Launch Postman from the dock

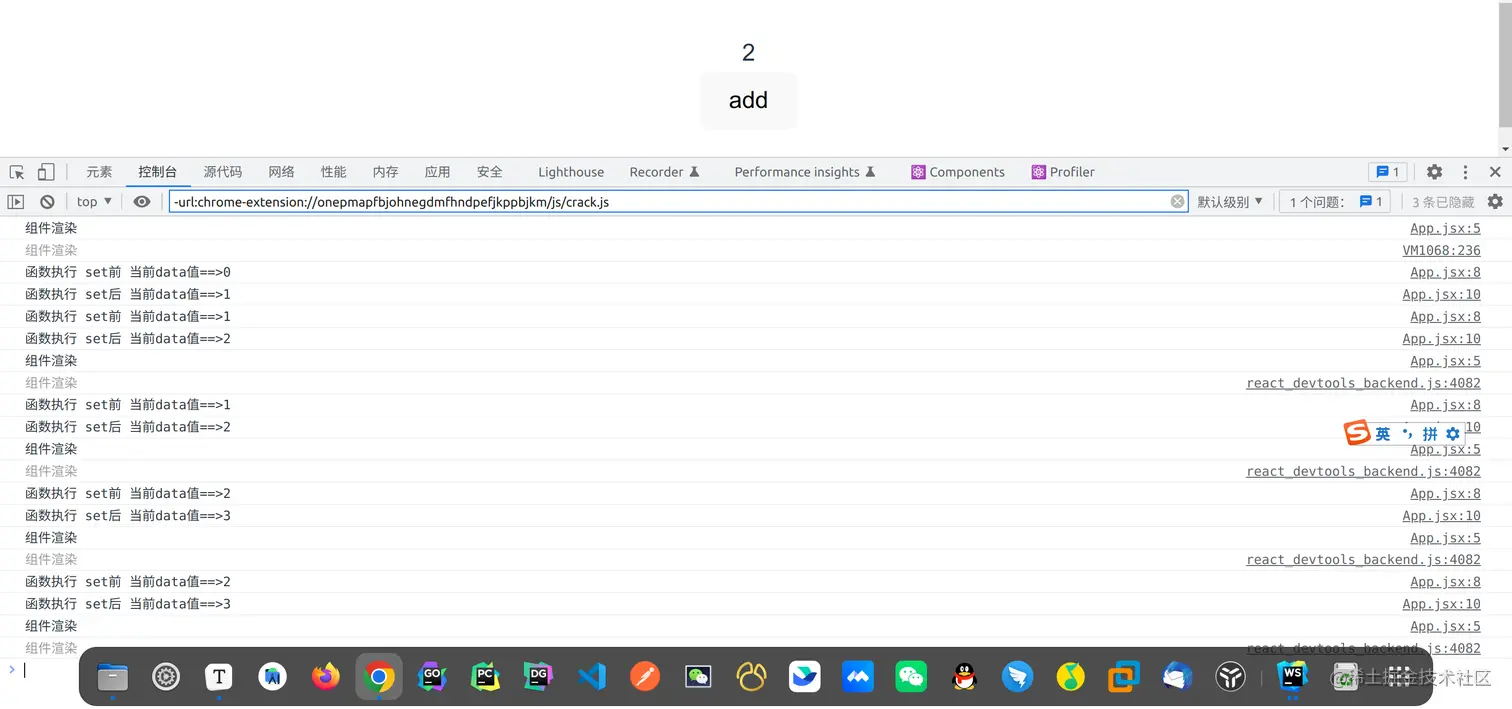click(645, 677)
